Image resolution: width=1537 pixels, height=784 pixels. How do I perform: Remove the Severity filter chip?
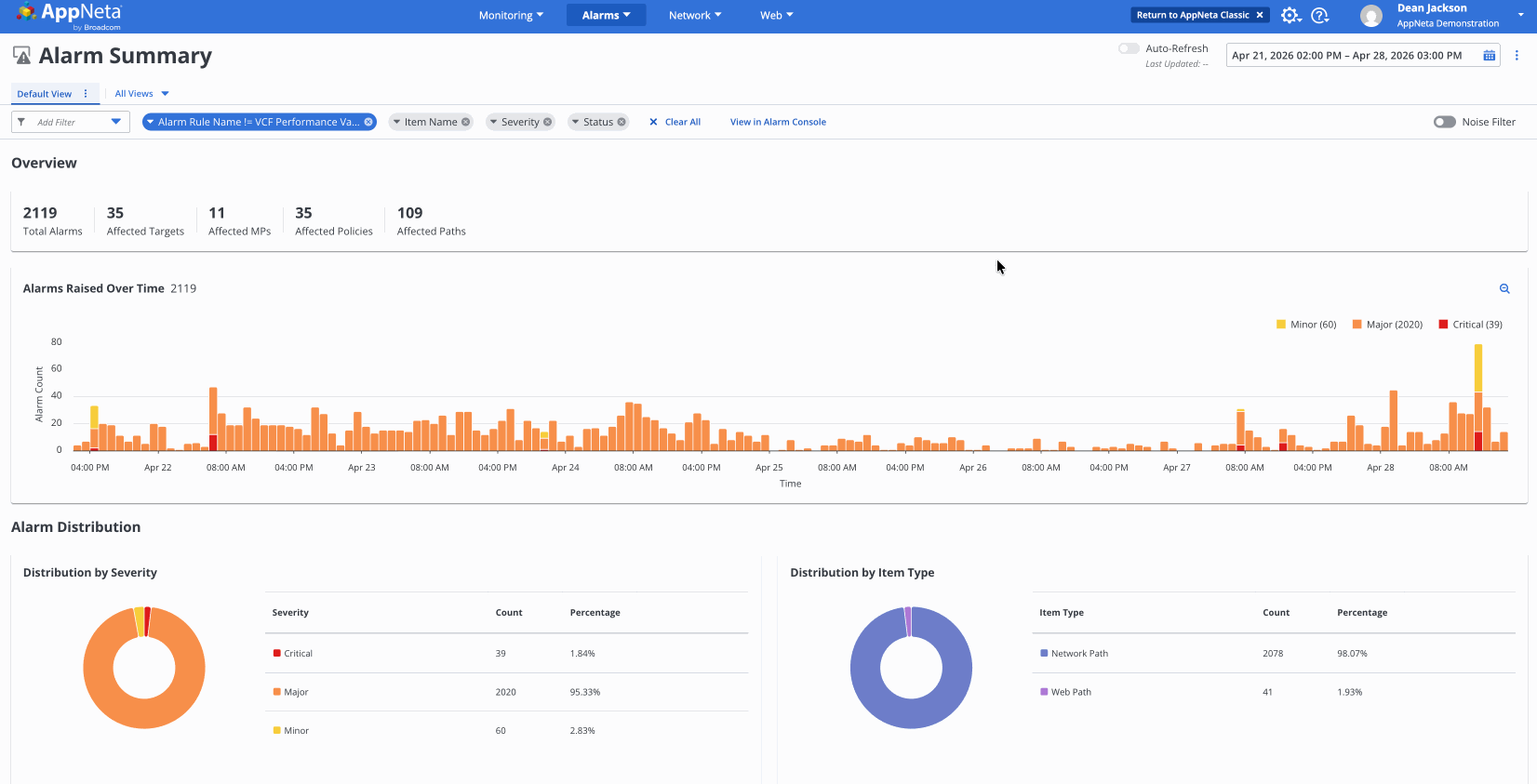[x=547, y=122]
